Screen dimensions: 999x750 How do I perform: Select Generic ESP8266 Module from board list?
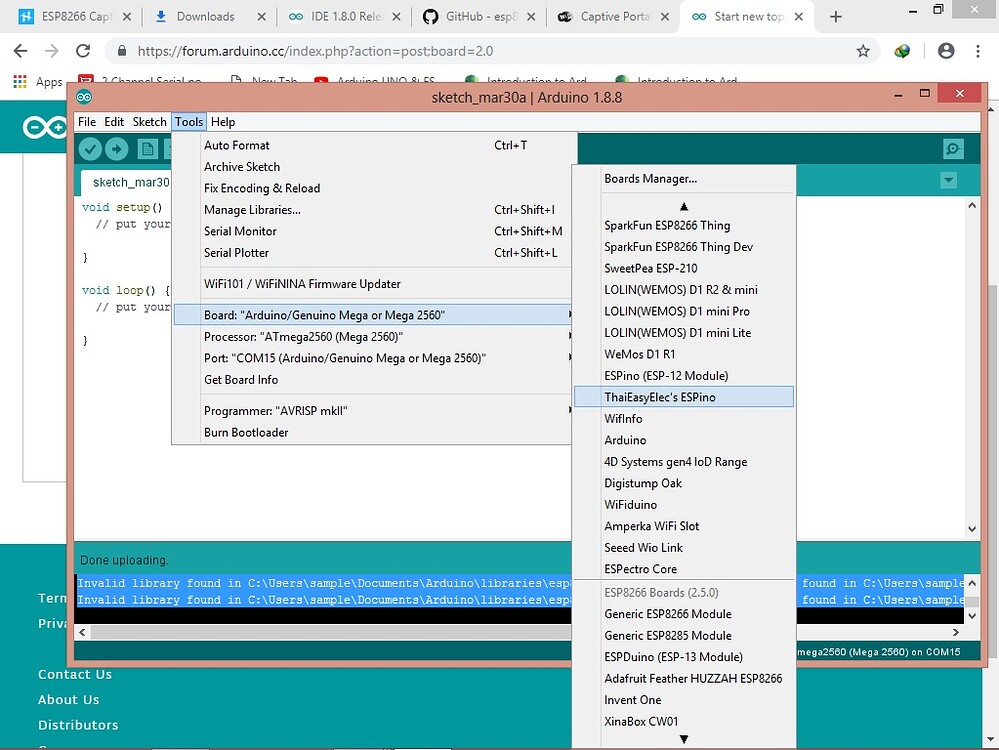coord(668,614)
